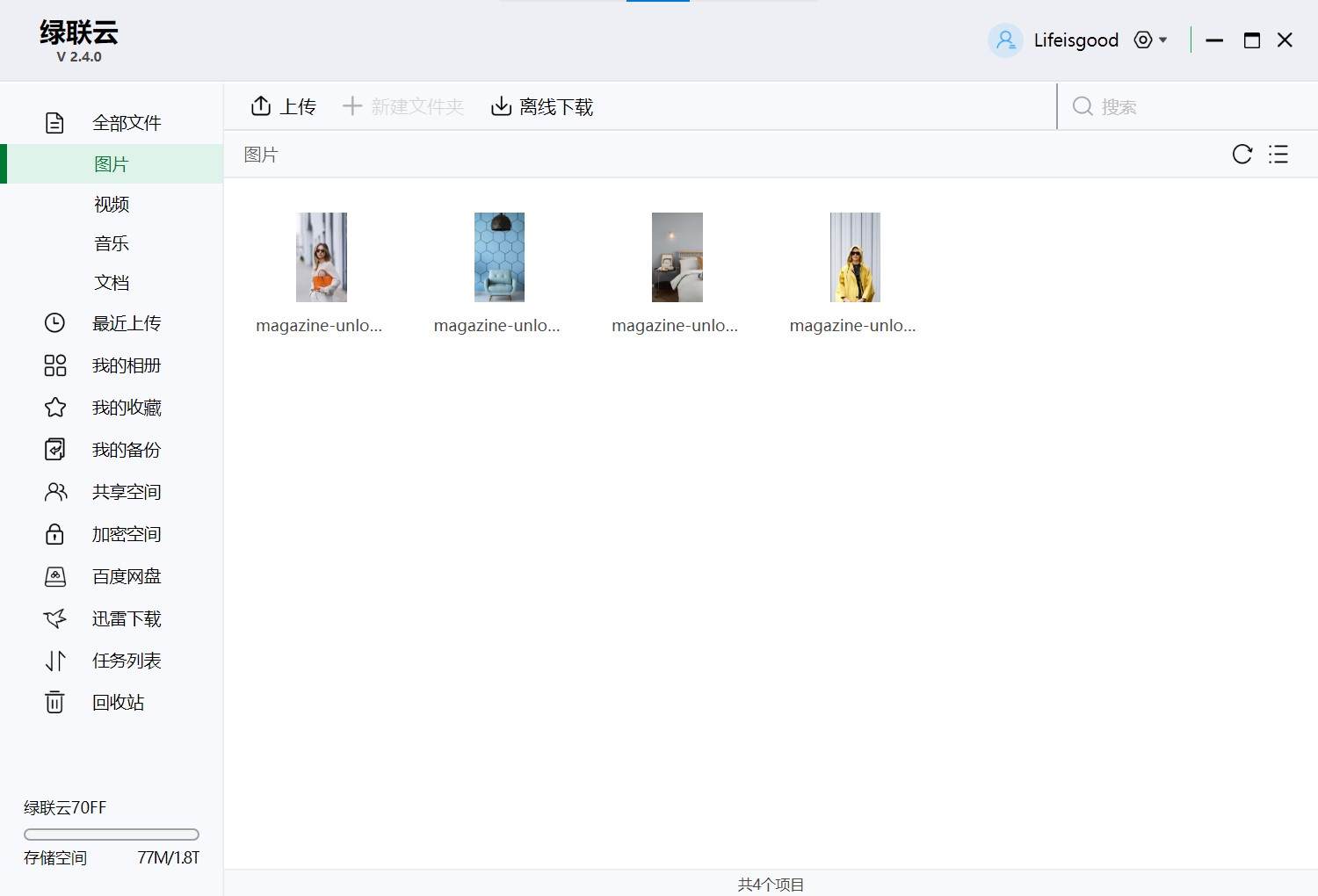Select the yellow raincoat photo thumbnail

pyautogui.click(x=855, y=257)
